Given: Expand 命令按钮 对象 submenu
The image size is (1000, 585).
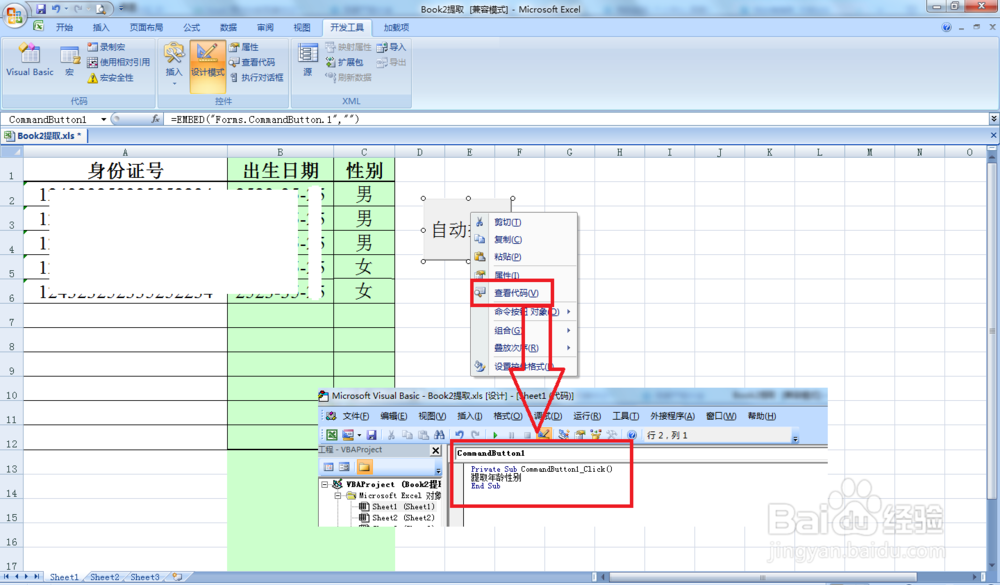Looking at the screenshot, I should pyautogui.click(x=526, y=312).
